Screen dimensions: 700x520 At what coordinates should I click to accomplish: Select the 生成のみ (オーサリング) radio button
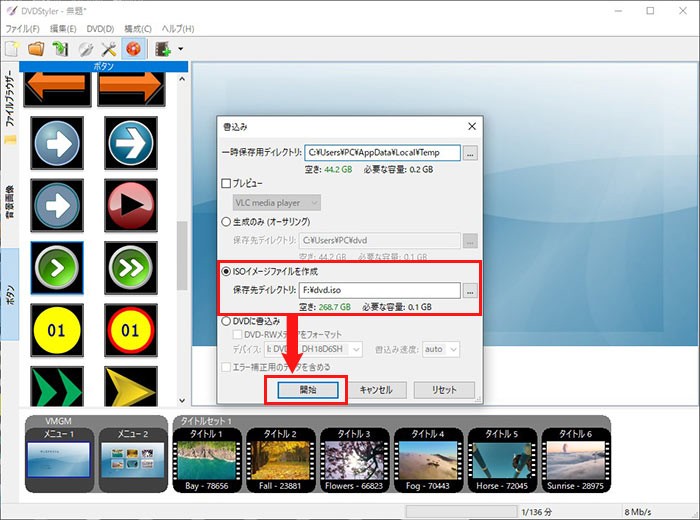[x=226, y=221]
